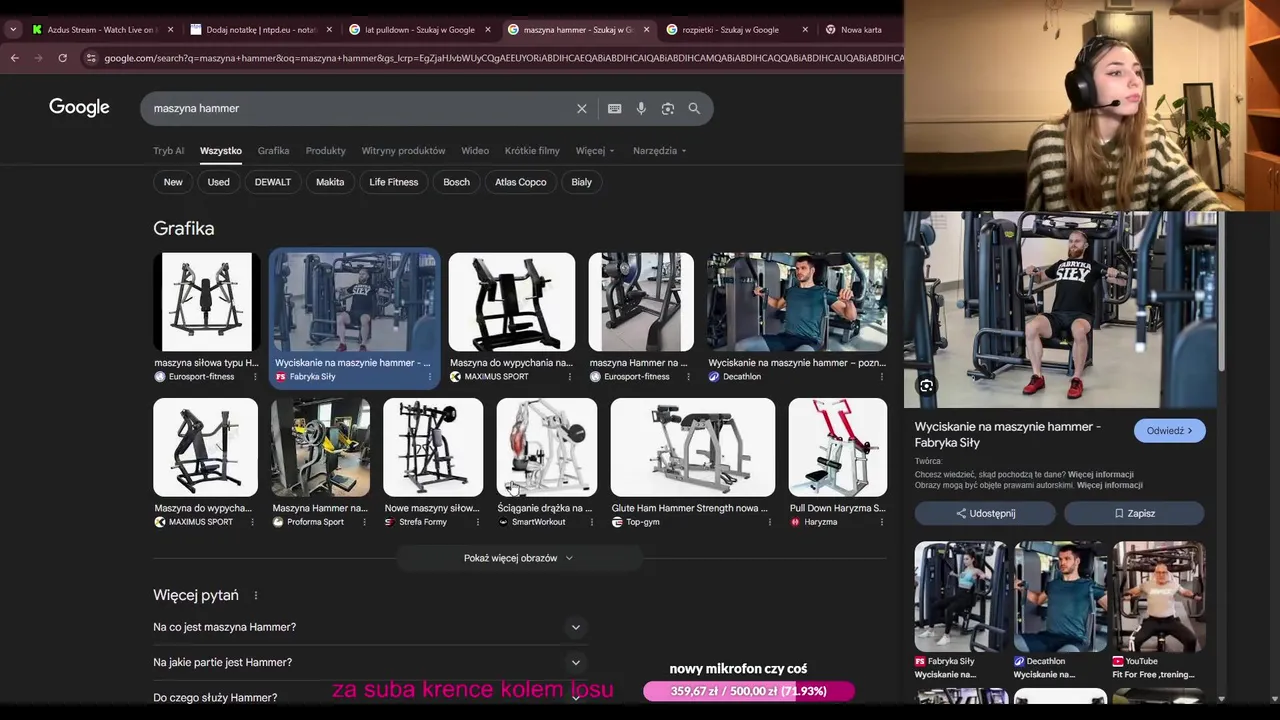The image size is (1280, 720).
Task: Click the preview panel vertical scrollbar
Action: (x=1221, y=290)
